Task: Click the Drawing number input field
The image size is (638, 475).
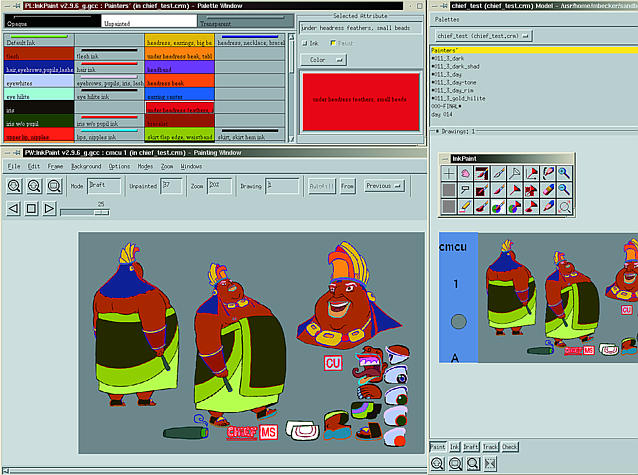Action: coord(281,186)
